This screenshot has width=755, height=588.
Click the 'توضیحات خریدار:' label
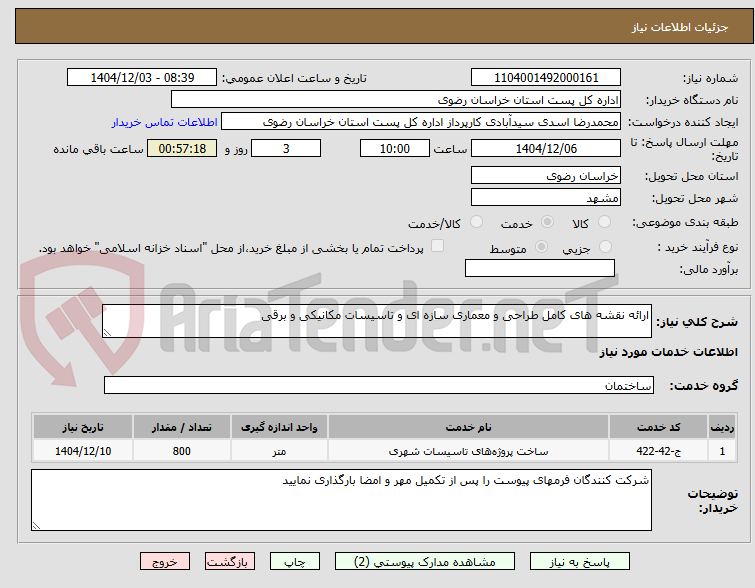[713, 501]
